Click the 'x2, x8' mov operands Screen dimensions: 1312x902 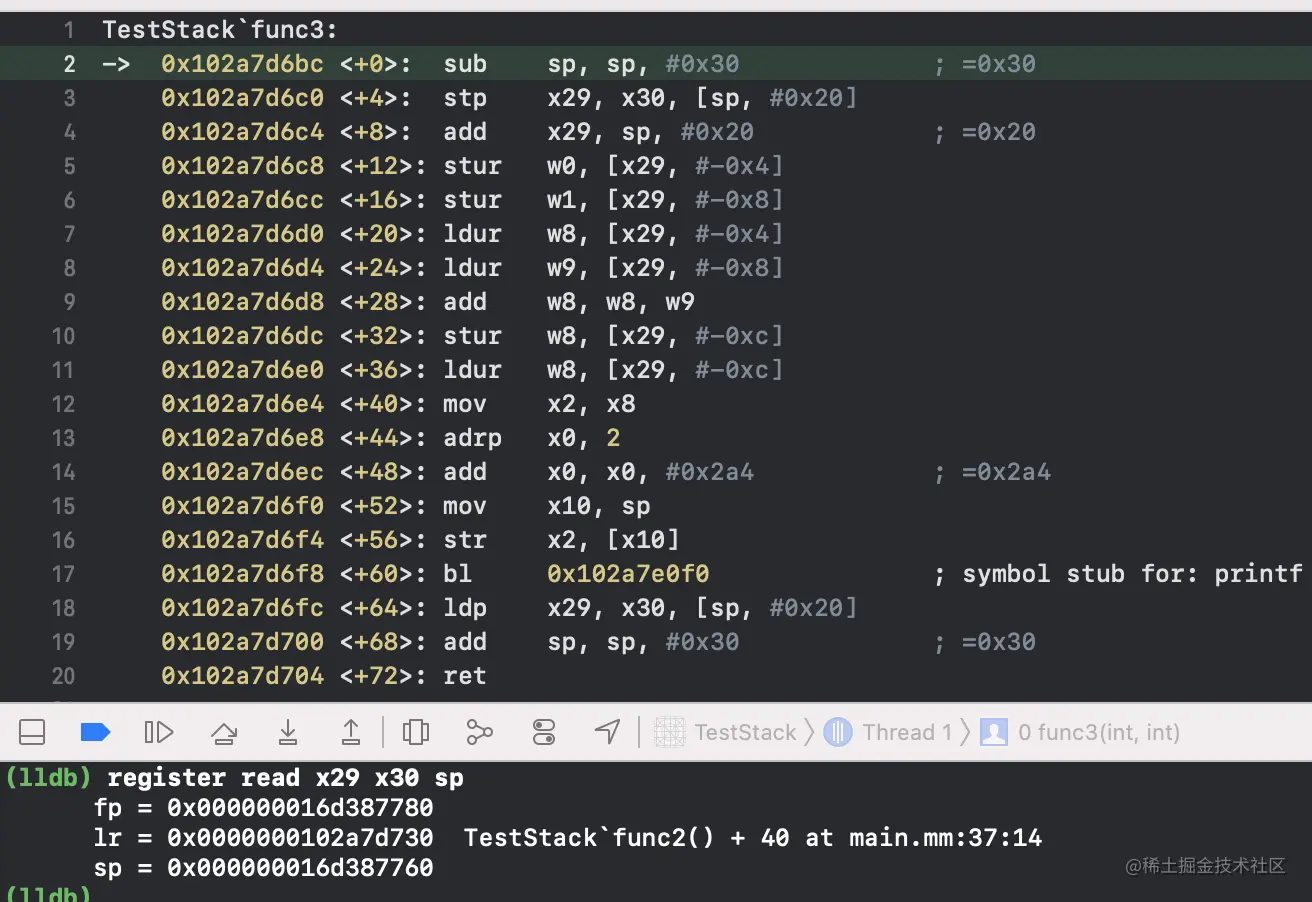[591, 404]
